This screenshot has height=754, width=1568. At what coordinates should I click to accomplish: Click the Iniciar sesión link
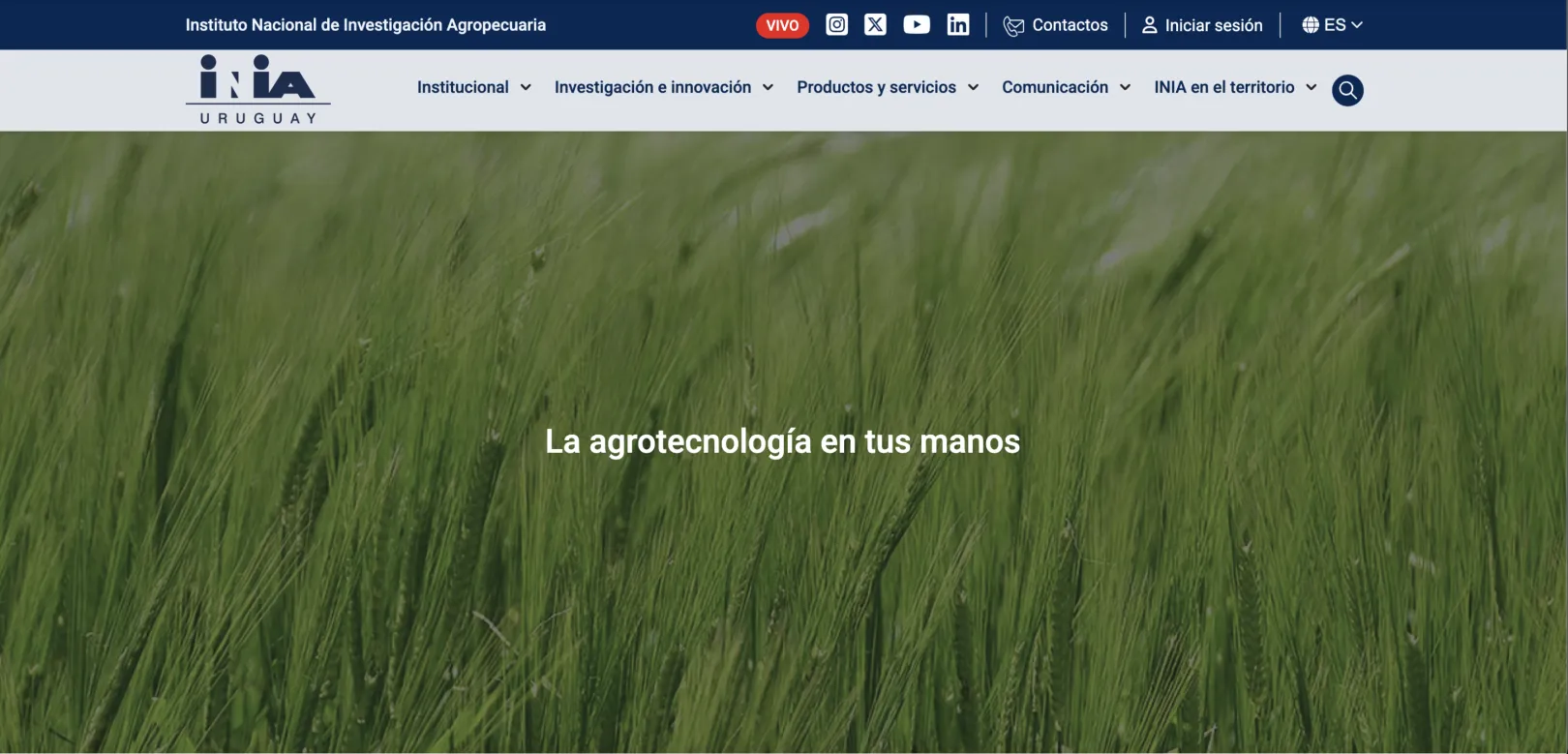click(x=1213, y=25)
